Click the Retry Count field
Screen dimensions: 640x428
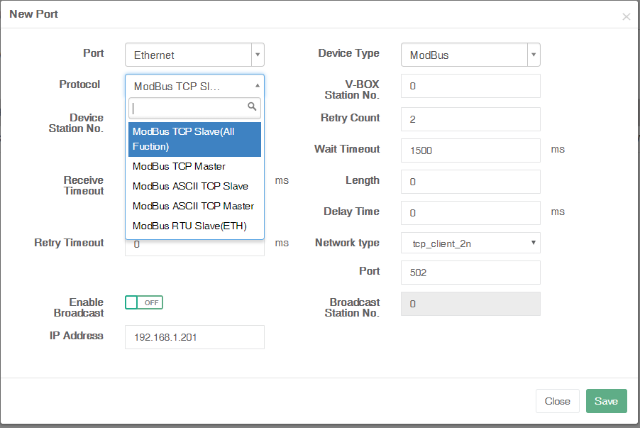471,119
